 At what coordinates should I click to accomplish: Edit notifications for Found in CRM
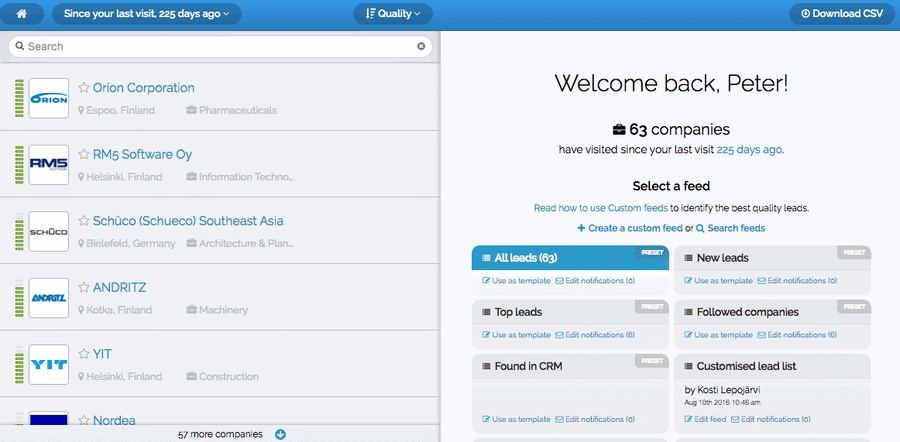tap(595, 419)
